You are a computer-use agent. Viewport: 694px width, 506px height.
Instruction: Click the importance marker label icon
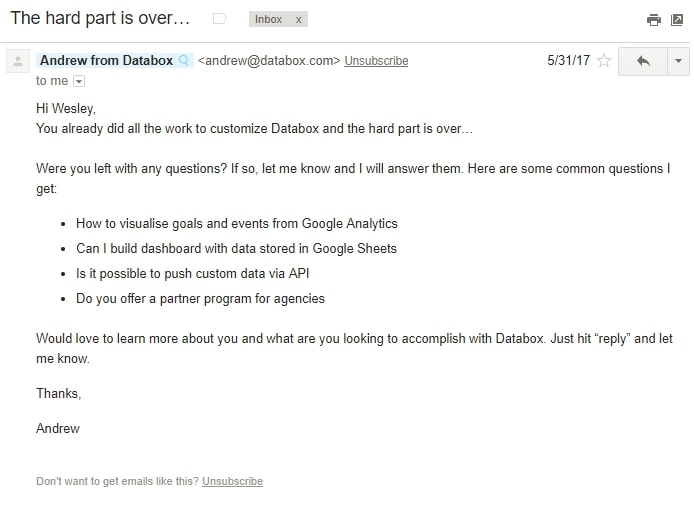coord(221,19)
